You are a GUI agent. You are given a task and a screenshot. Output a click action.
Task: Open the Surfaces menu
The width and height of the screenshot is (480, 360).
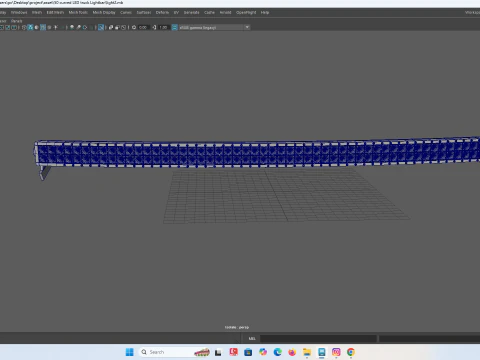144,12
